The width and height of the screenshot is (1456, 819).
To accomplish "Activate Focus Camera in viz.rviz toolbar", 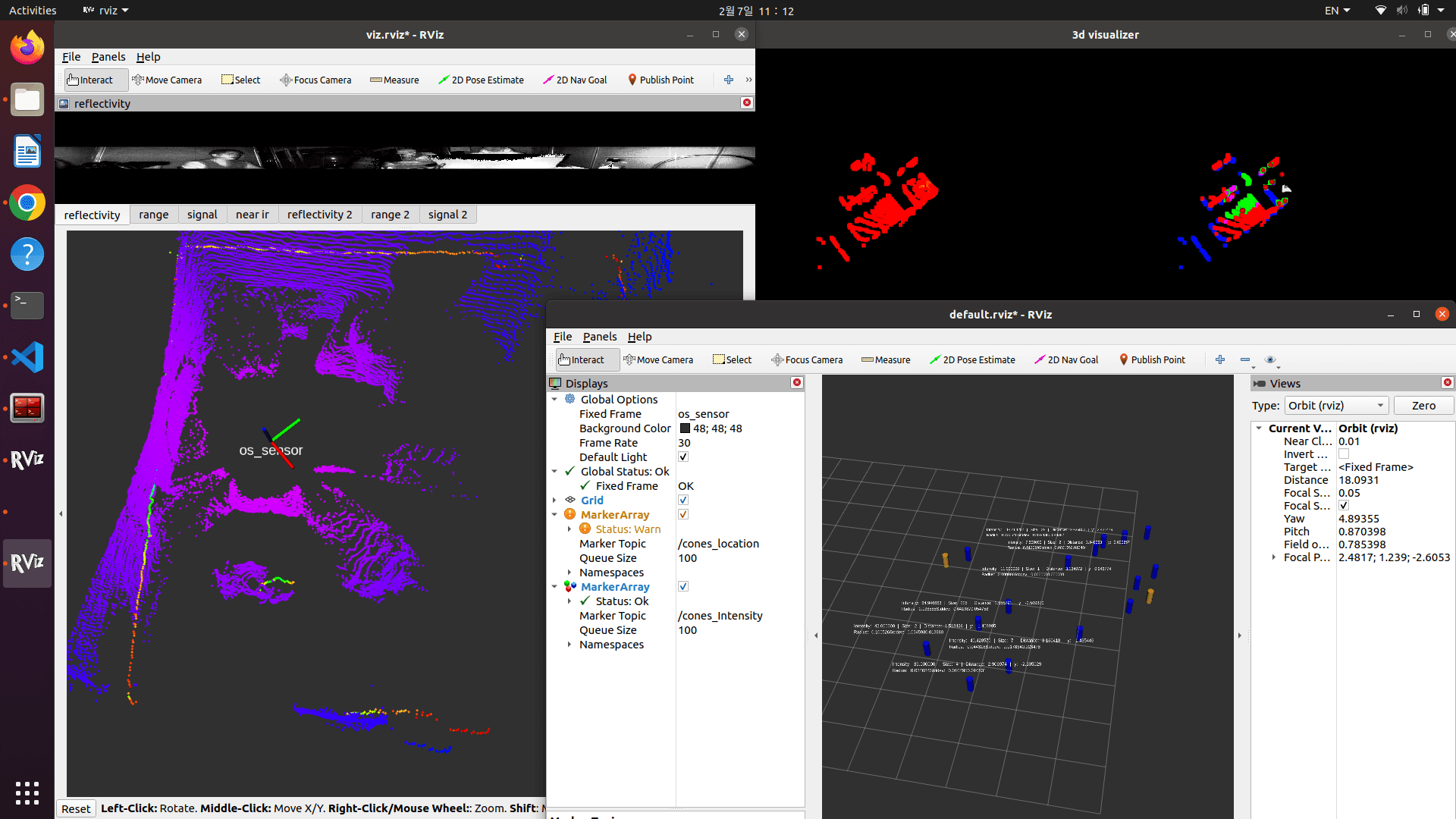I will (x=315, y=80).
